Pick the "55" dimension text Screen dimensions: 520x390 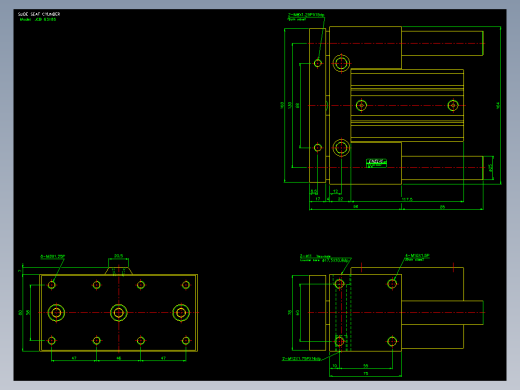(365, 366)
